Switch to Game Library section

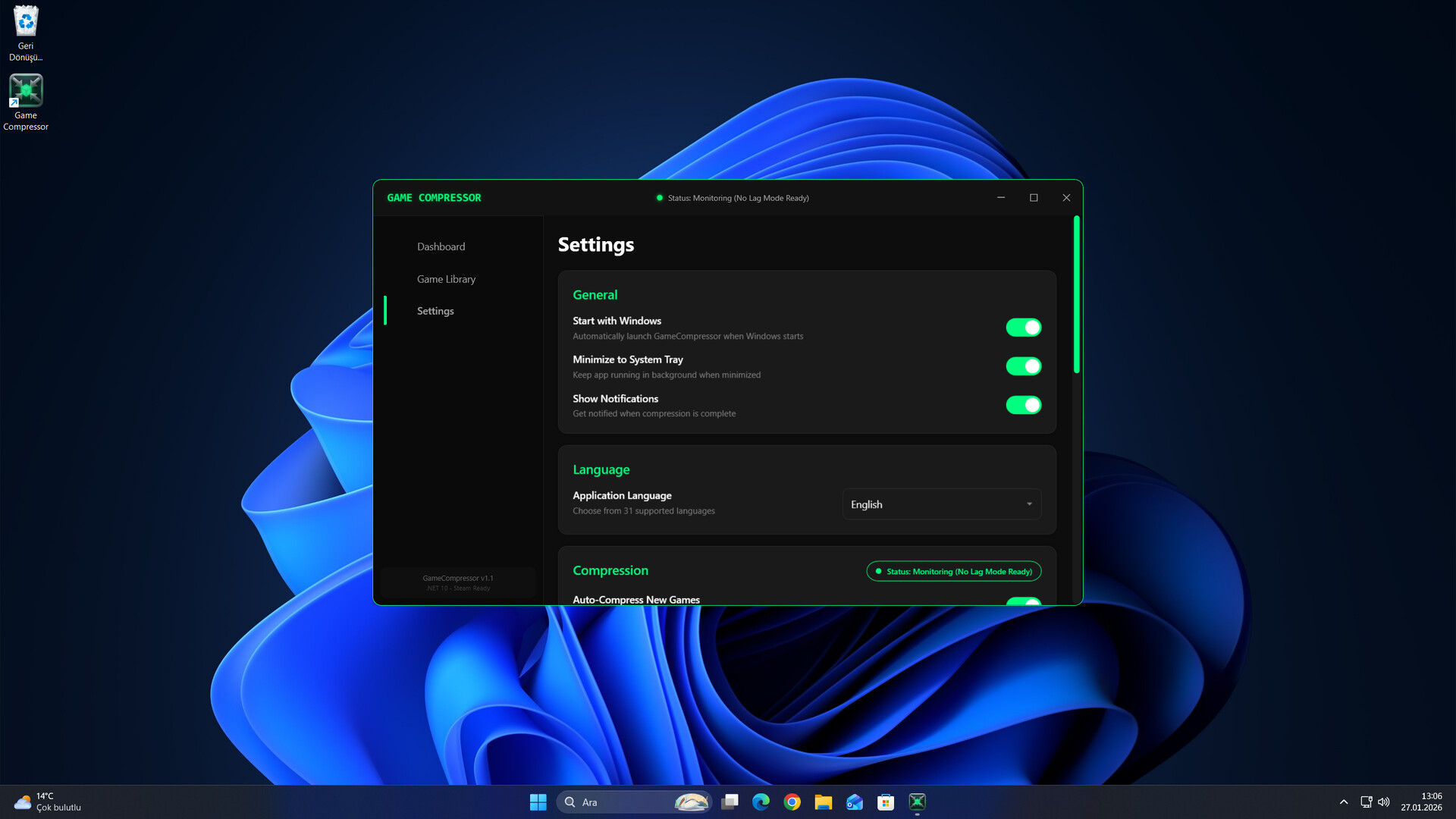point(446,279)
